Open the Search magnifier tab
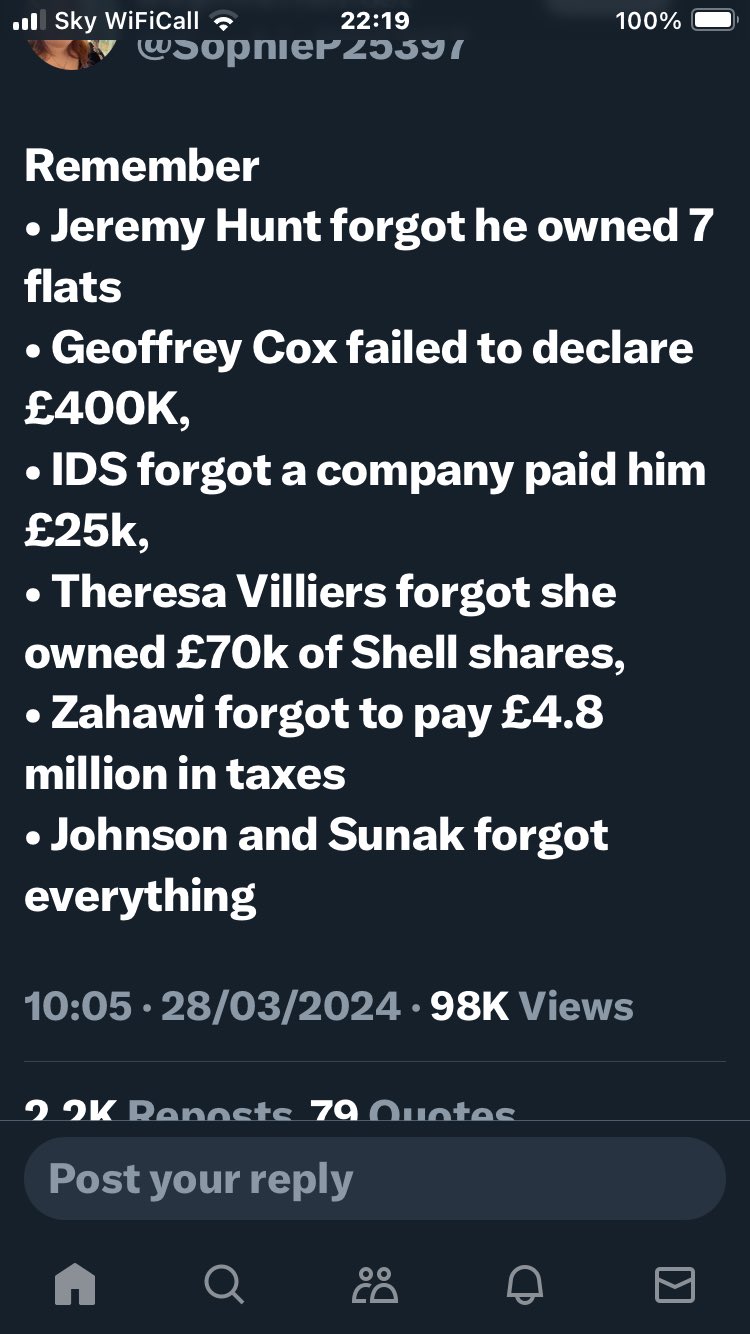This screenshot has width=750, height=1334. (x=223, y=1284)
